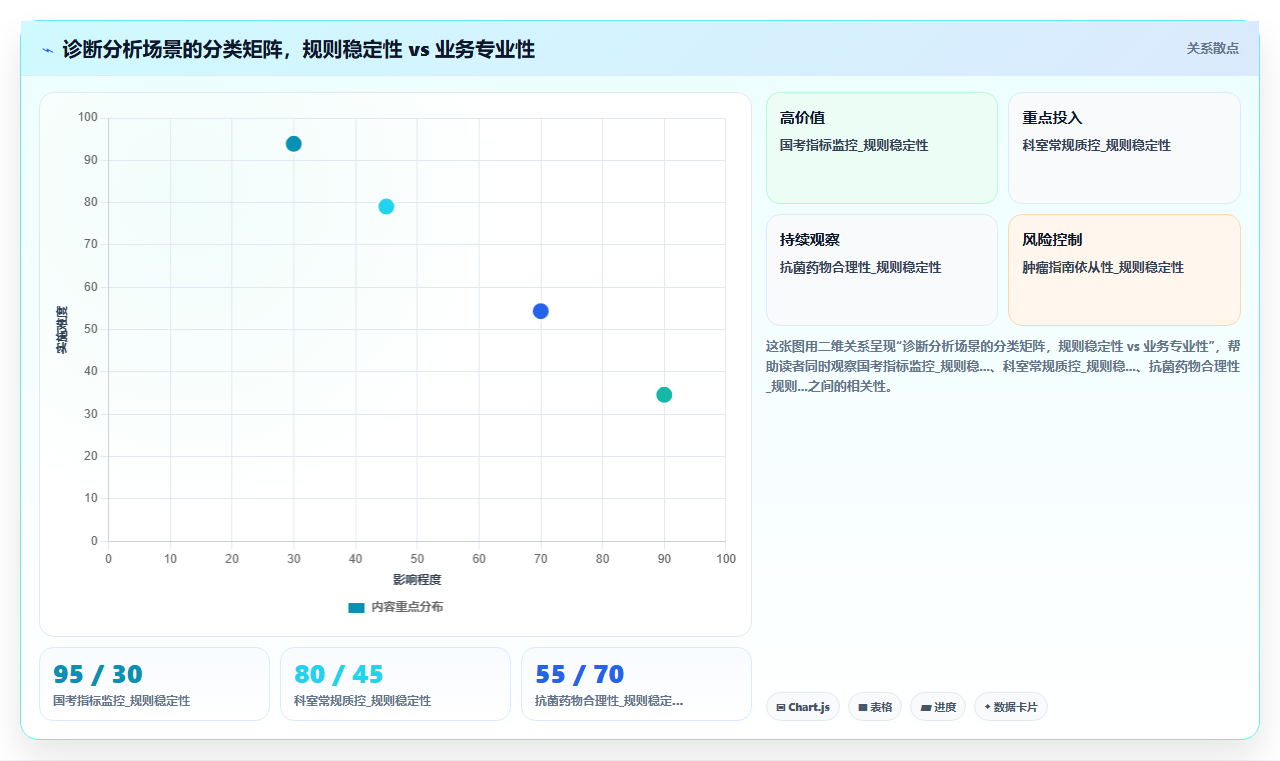Screen dimensions: 1280x761
Task: Open the 重点投入 quadrant card
Action: [1124, 148]
